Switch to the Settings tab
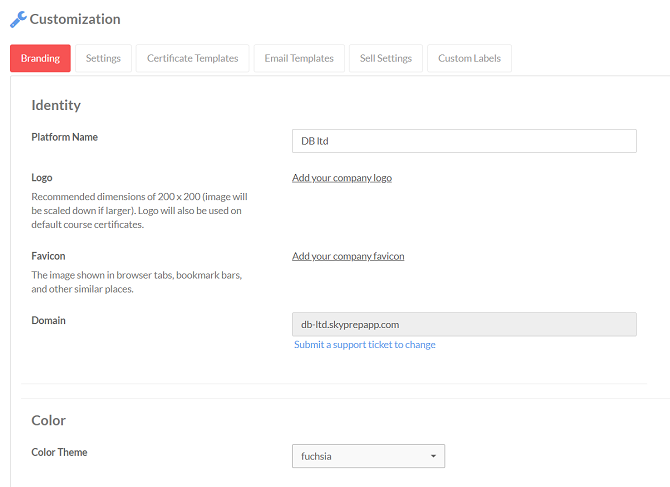Image resolution: width=670 pixels, height=487 pixels. click(x=103, y=58)
